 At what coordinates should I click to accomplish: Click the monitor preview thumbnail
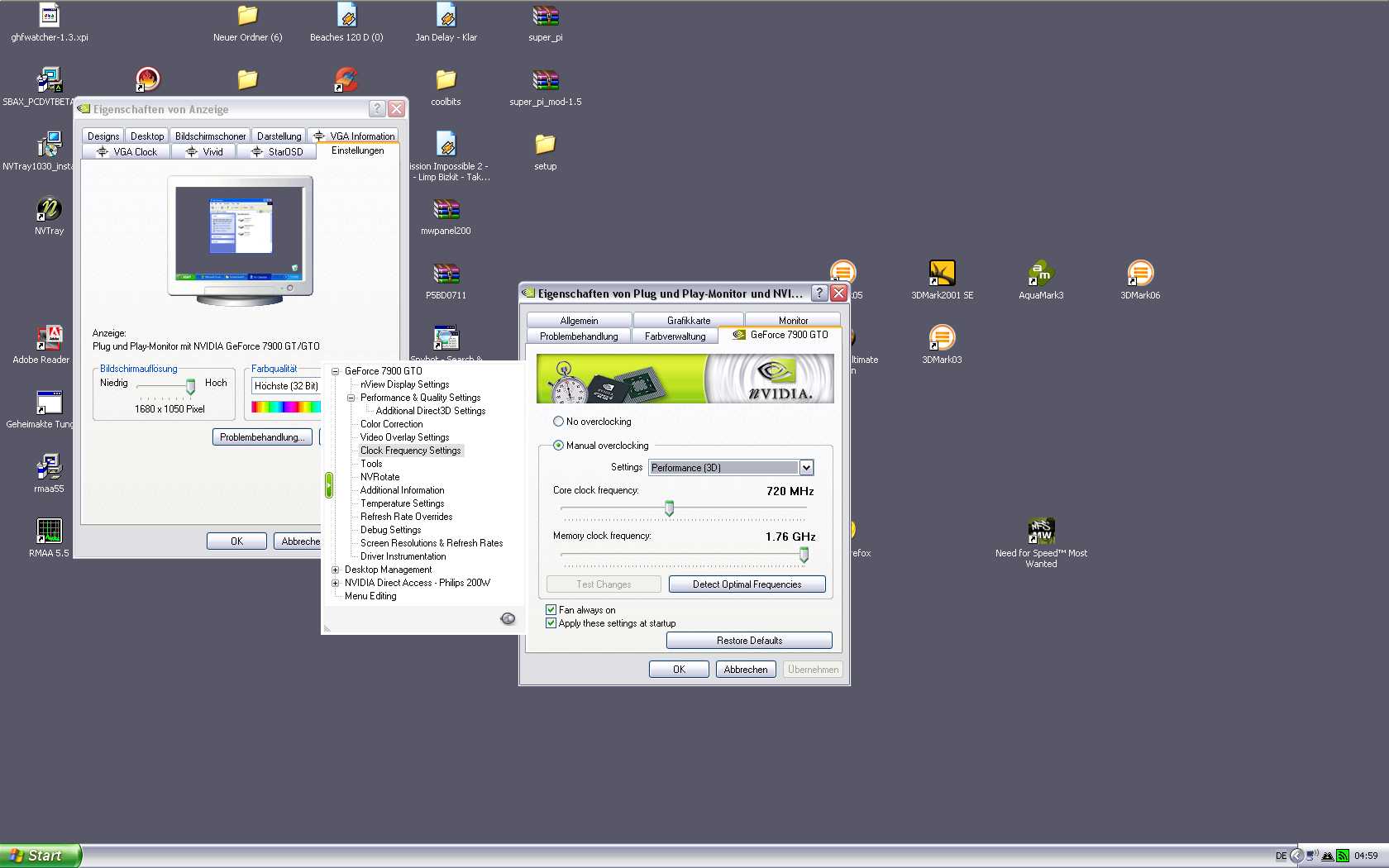coord(241,239)
